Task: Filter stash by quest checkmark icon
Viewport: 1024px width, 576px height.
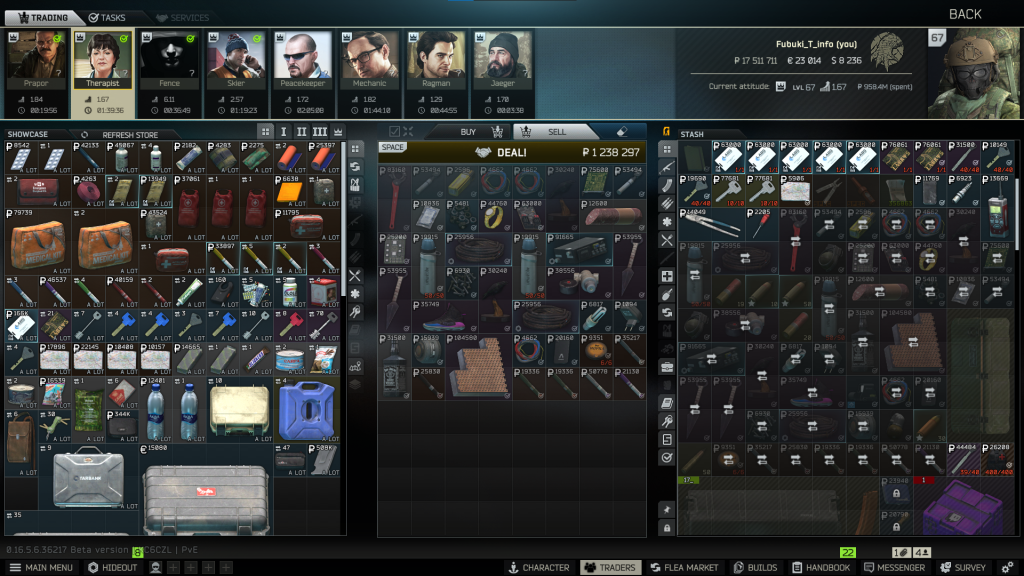Action: 667,458
